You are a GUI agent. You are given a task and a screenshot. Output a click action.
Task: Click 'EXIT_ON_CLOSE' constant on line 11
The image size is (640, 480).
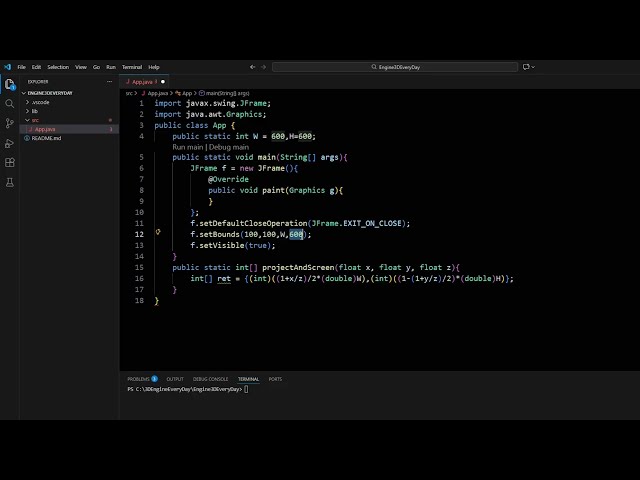[x=372, y=224]
